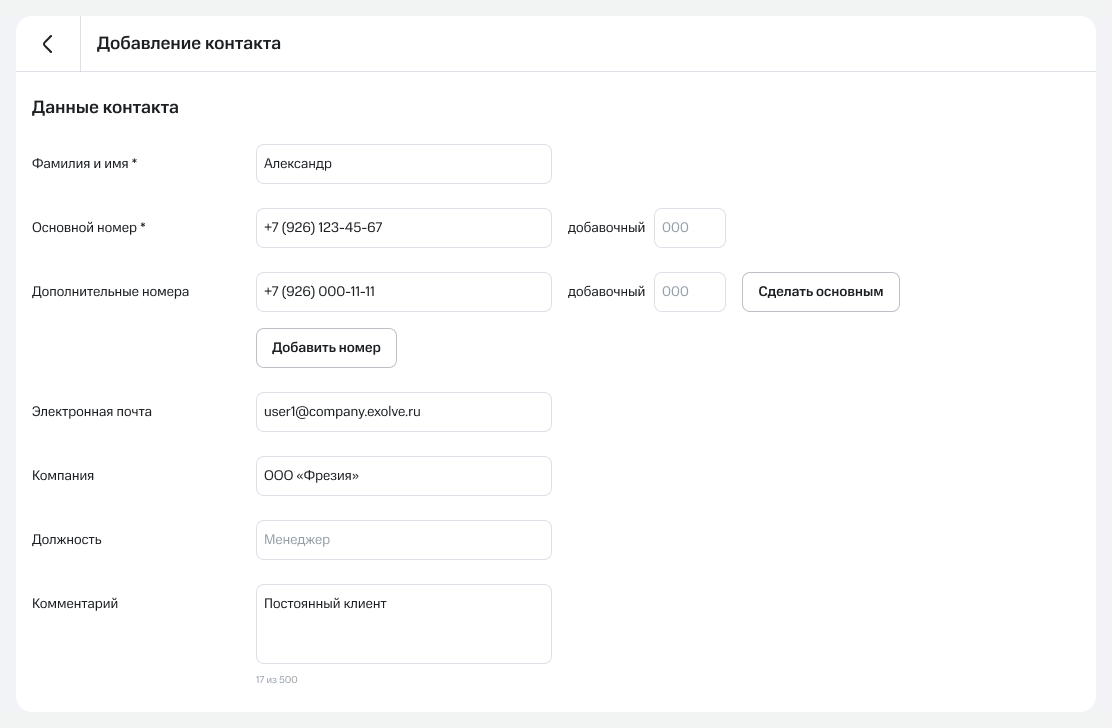This screenshot has width=1112, height=728.
Task: Click the 'Данные контакта' section heading
Action: 105,108
